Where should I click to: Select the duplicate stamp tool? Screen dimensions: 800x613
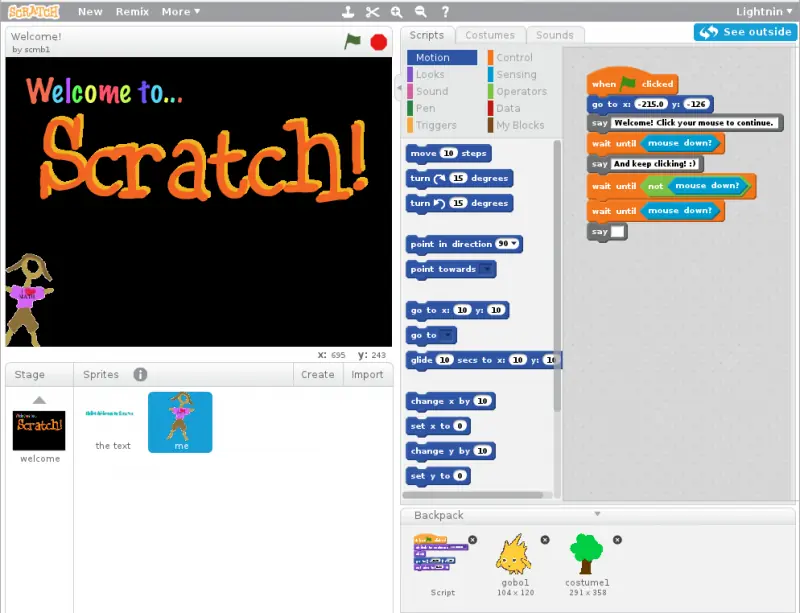click(348, 12)
